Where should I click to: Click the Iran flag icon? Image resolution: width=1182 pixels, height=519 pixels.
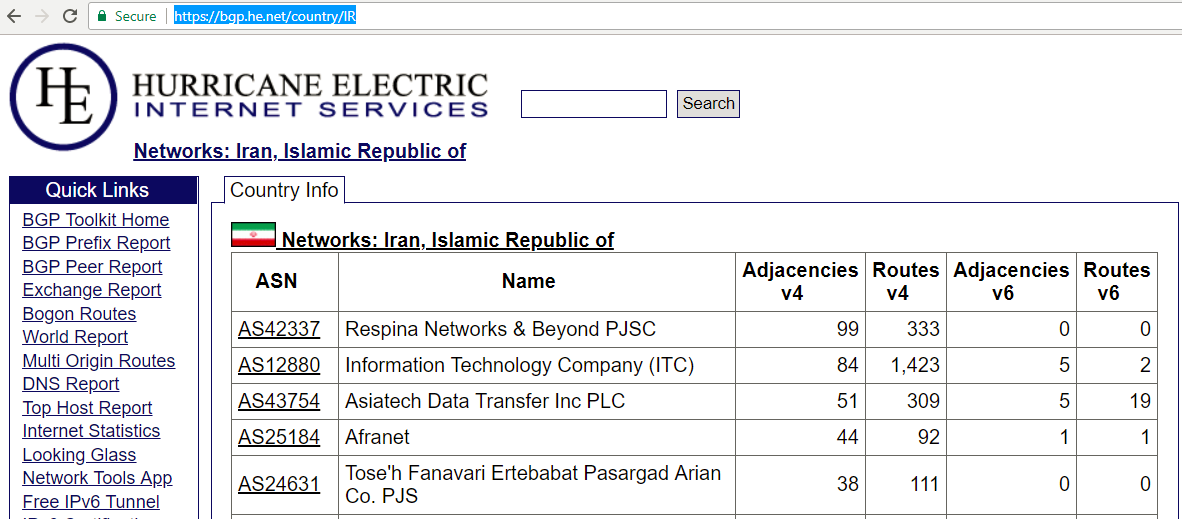253,235
